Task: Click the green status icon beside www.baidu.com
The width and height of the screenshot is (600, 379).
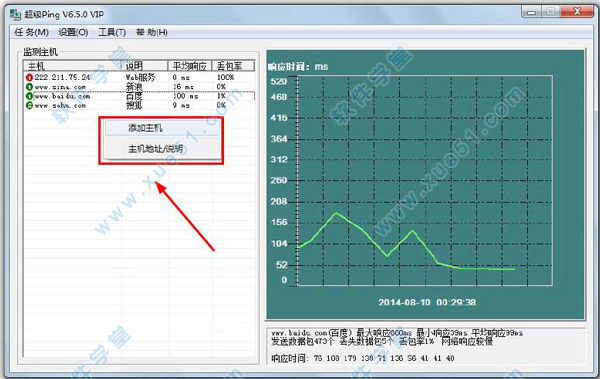Action: coord(29,96)
